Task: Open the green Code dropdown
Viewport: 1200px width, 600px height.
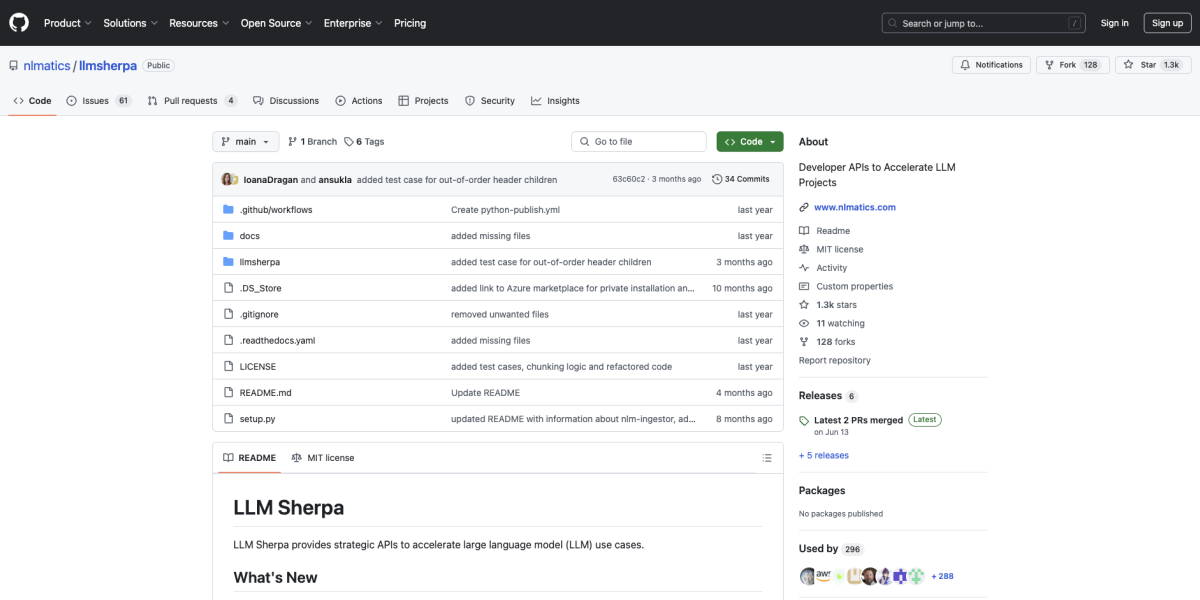Action: [x=749, y=142]
